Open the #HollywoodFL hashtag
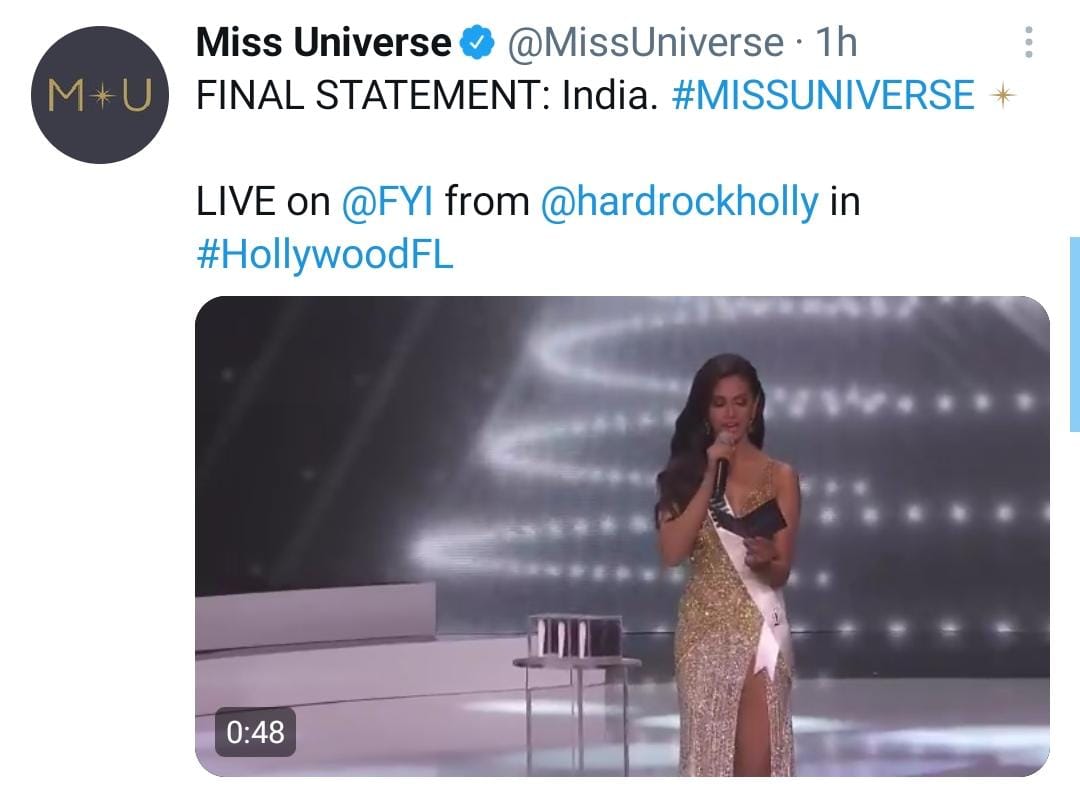The height and width of the screenshot is (804, 1080). point(324,254)
